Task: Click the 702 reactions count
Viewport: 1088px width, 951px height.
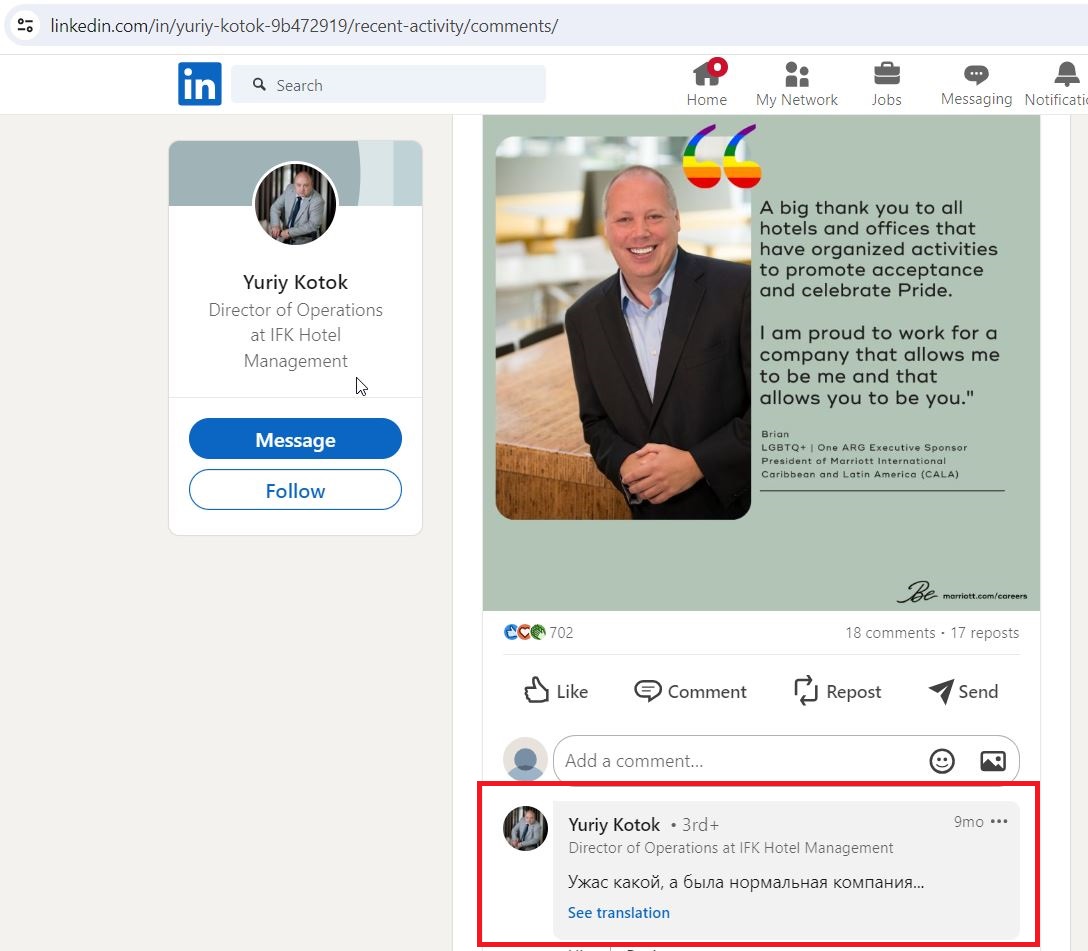Action: 561,633
